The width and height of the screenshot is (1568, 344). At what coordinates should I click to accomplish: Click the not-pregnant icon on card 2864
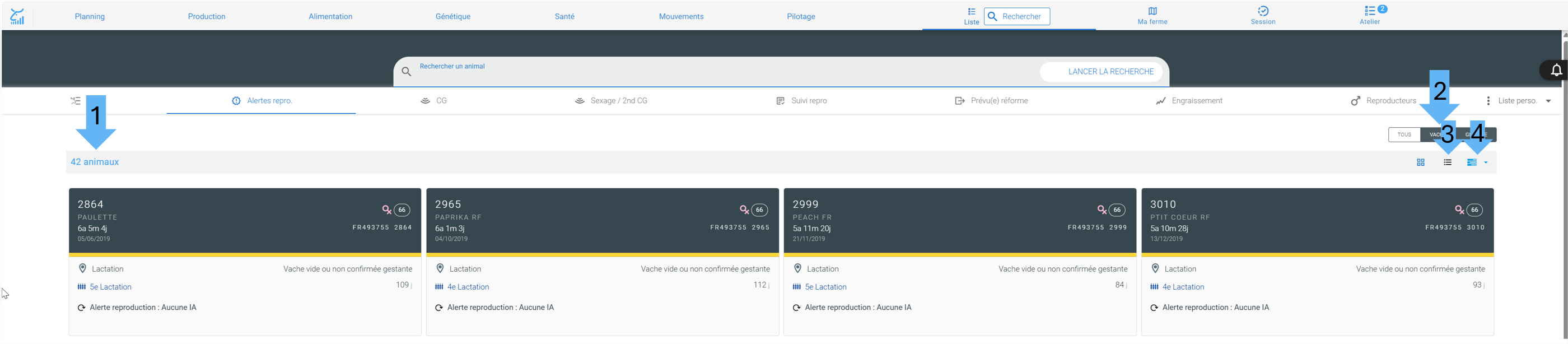click(x=386, y=210)
